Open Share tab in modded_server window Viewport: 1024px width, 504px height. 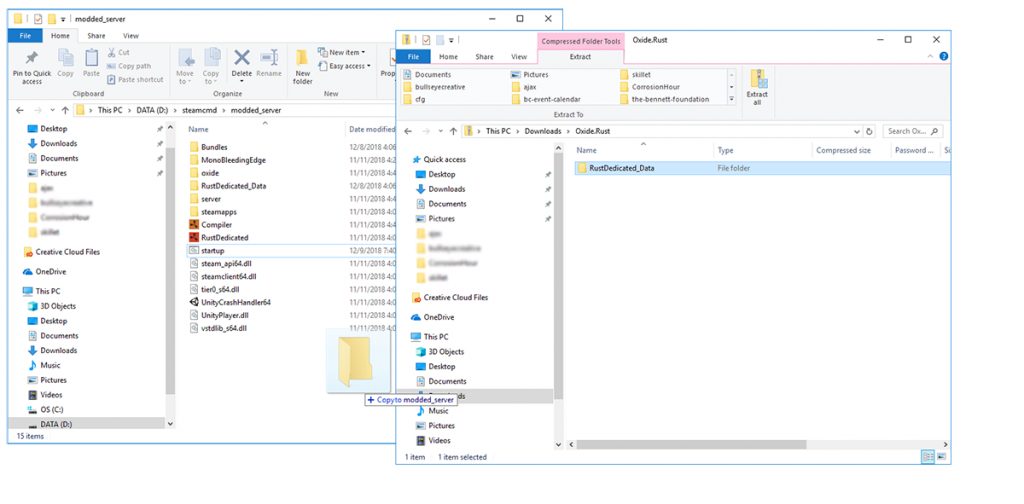tap(96, 36)
